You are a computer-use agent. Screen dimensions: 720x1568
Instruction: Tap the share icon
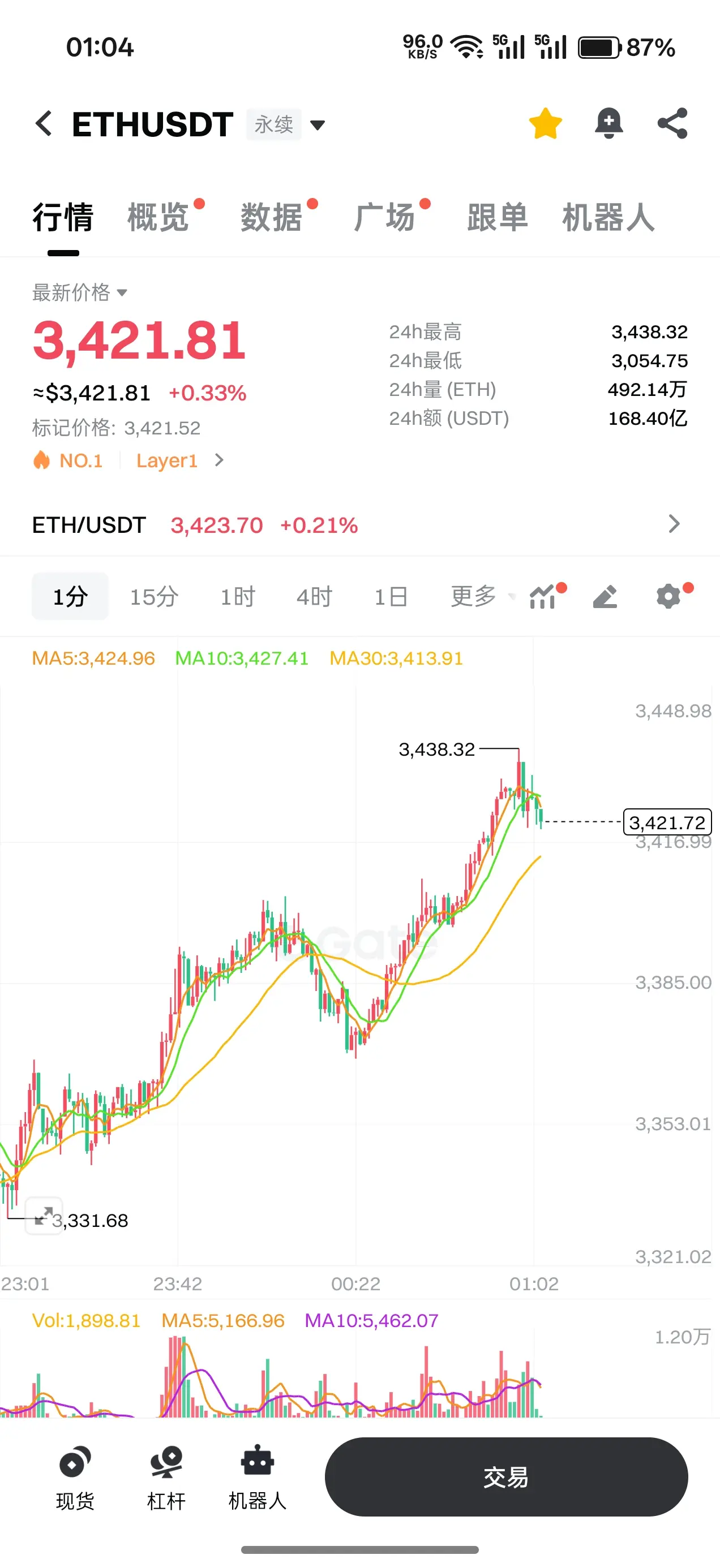point(672,123)
